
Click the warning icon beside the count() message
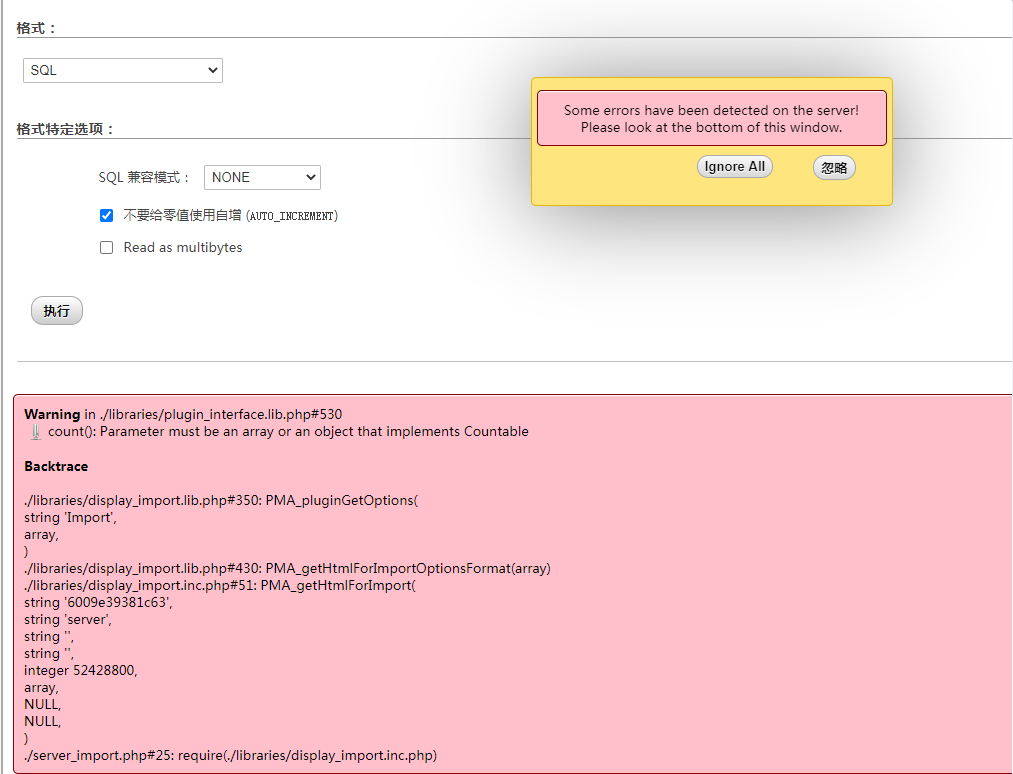35,432
